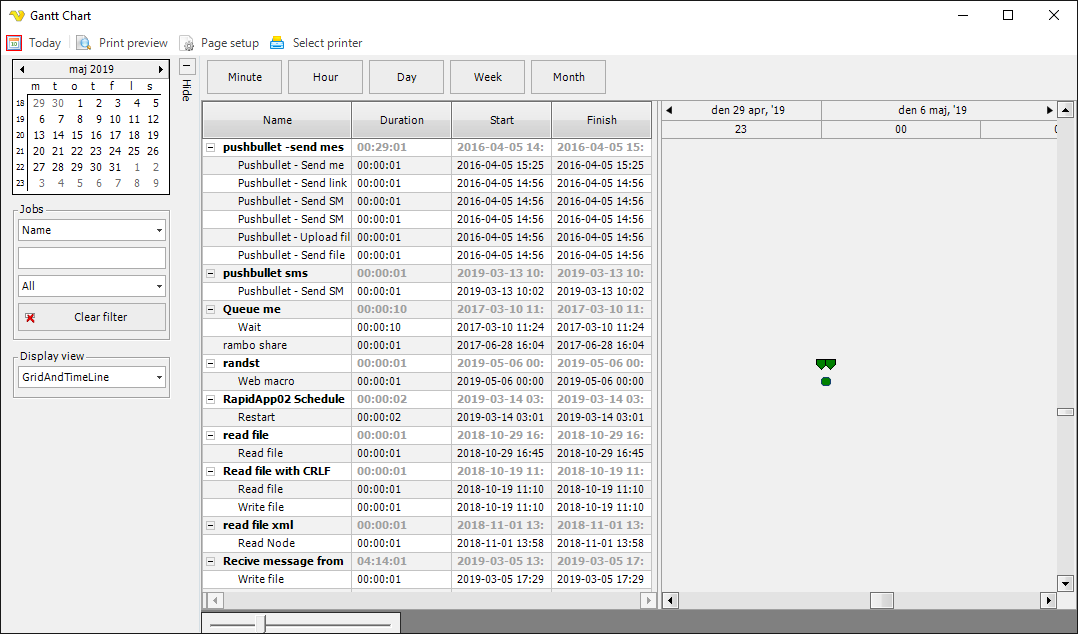Switch to Week view
The image size is (1078, 634).
[x=487, y=76]
